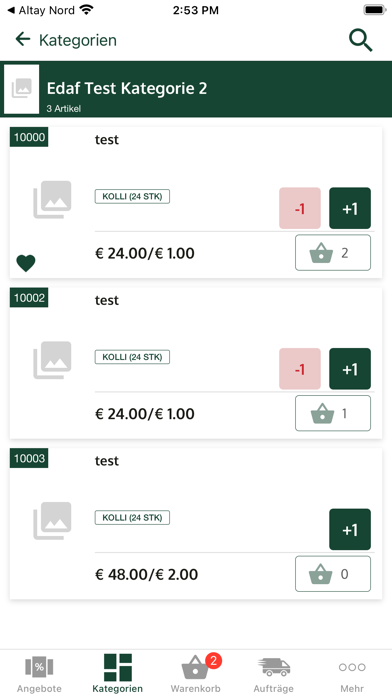The image size is (392, 696).
Task: Add article 10003 with the +1 button
Action: tap(350, 530)
